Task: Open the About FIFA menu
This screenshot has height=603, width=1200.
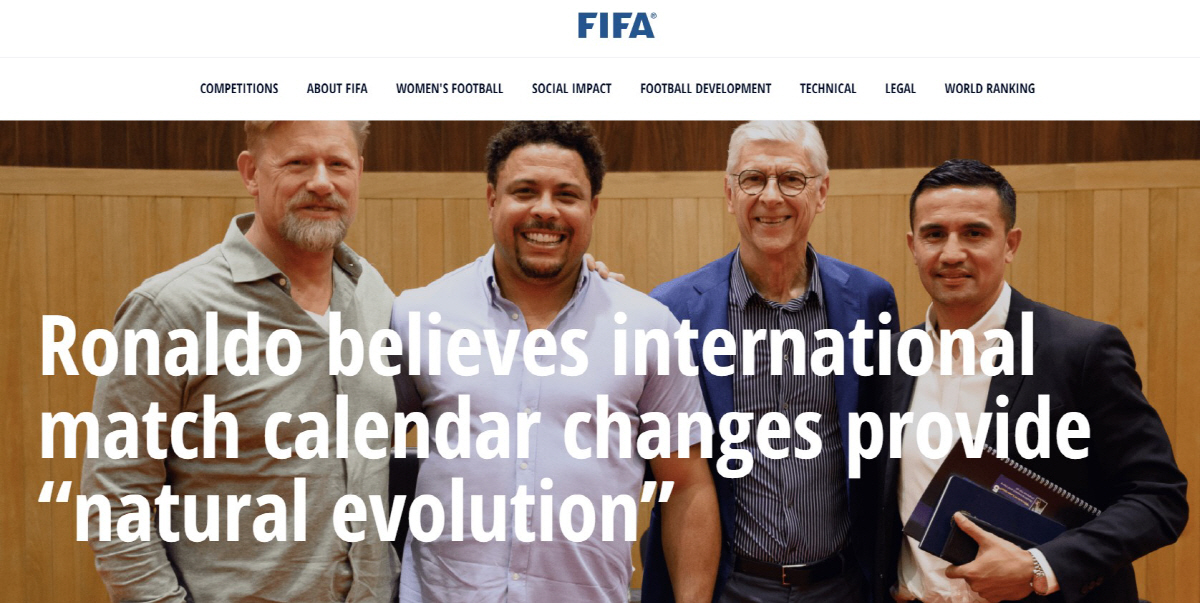Action: (337, 89)
